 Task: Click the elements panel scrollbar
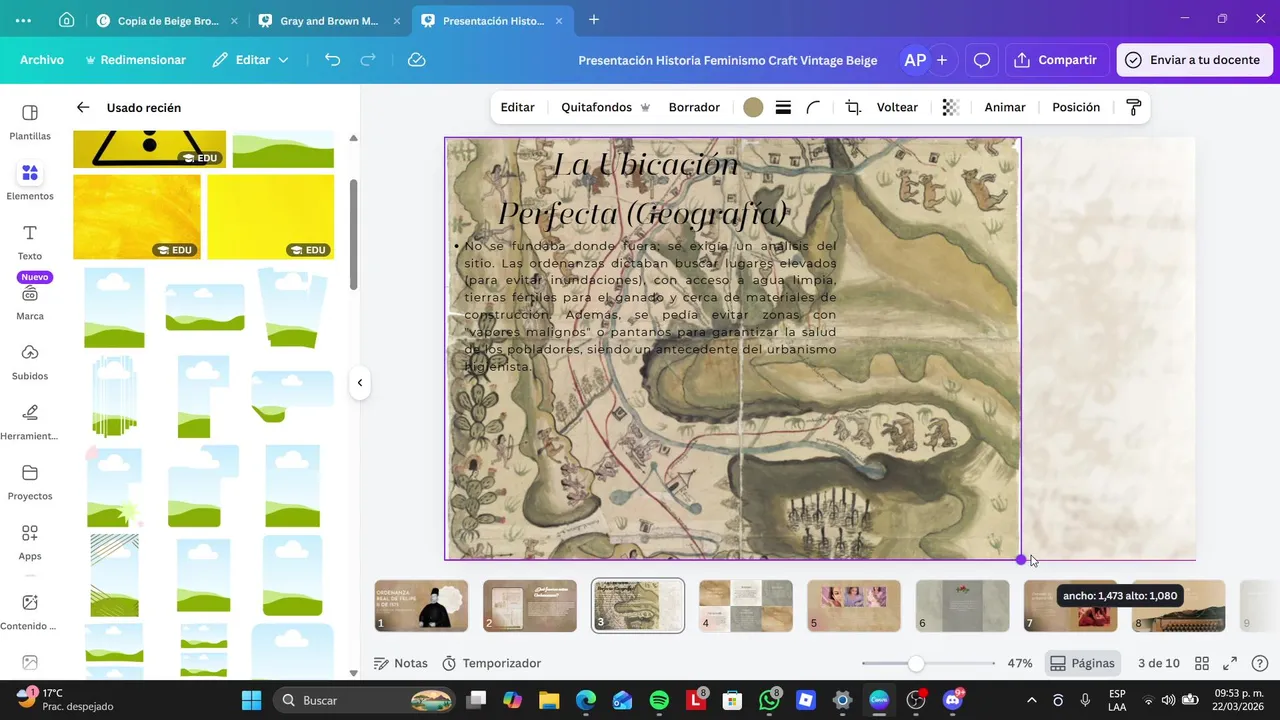(353, 235)
